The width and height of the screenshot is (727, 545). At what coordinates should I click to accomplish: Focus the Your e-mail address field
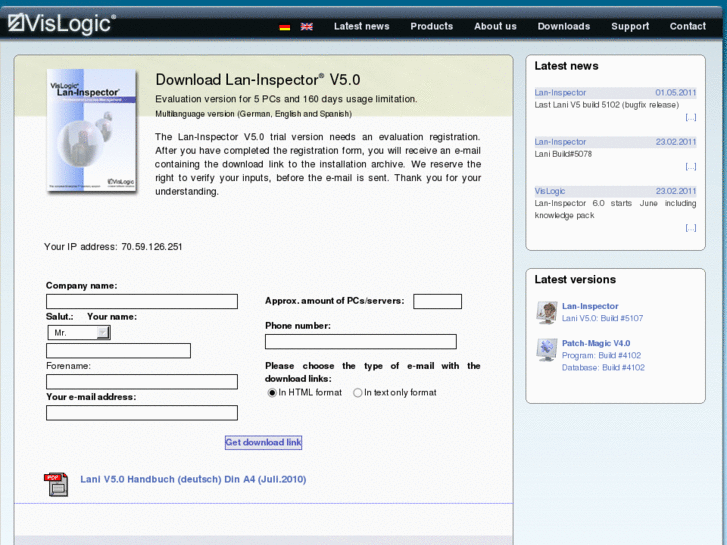[x=142, y=413]
